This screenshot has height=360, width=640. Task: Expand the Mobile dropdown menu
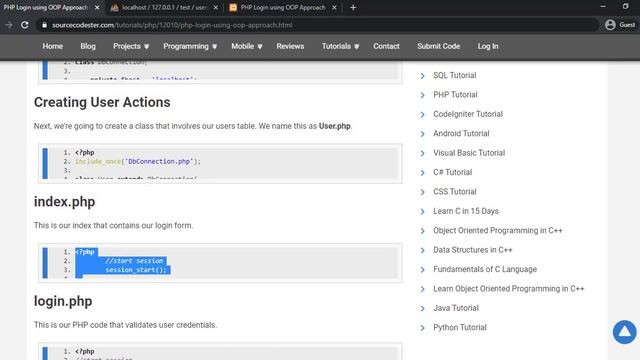point(247,46)
